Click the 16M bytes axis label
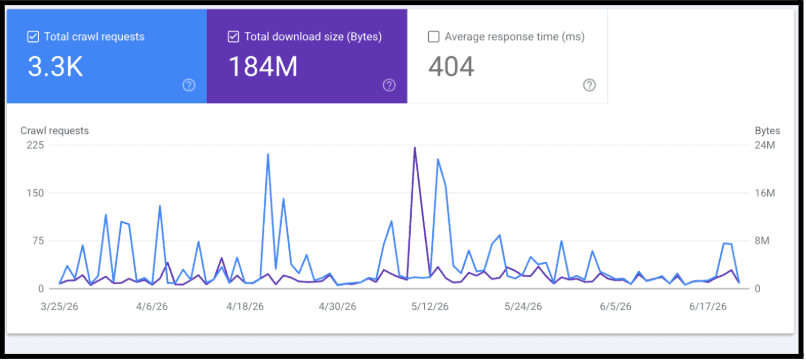The width and height of the screenshot is (806, 360). [x=764, y=193]
